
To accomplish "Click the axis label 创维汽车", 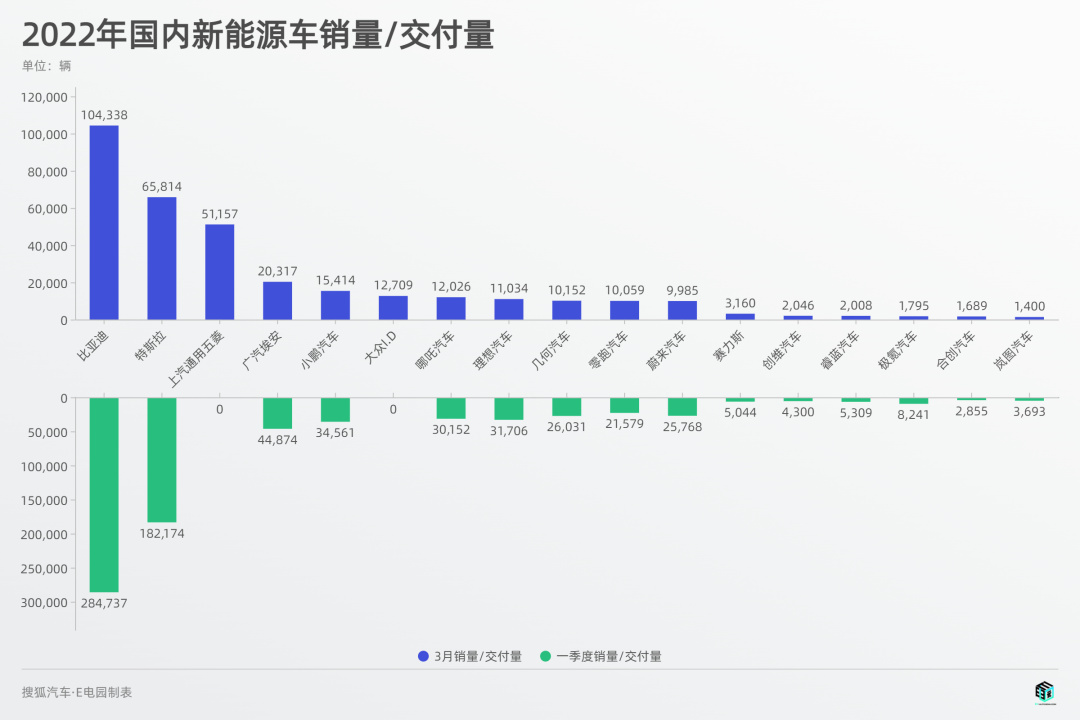I will [782, 351].
